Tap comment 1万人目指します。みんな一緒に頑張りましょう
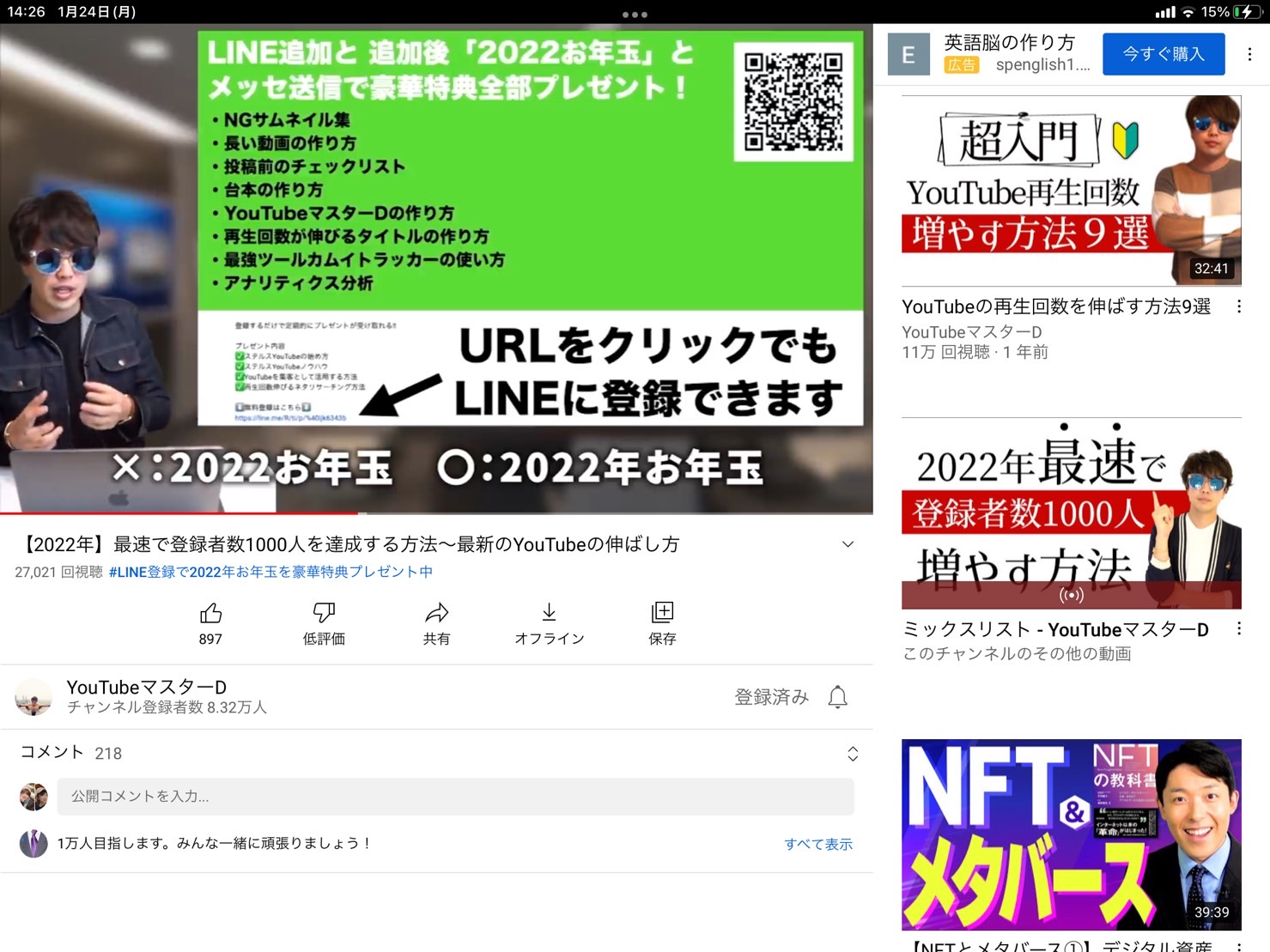Screen dimensions: 1270x952 pyautogui.click(x=214, y=844)
